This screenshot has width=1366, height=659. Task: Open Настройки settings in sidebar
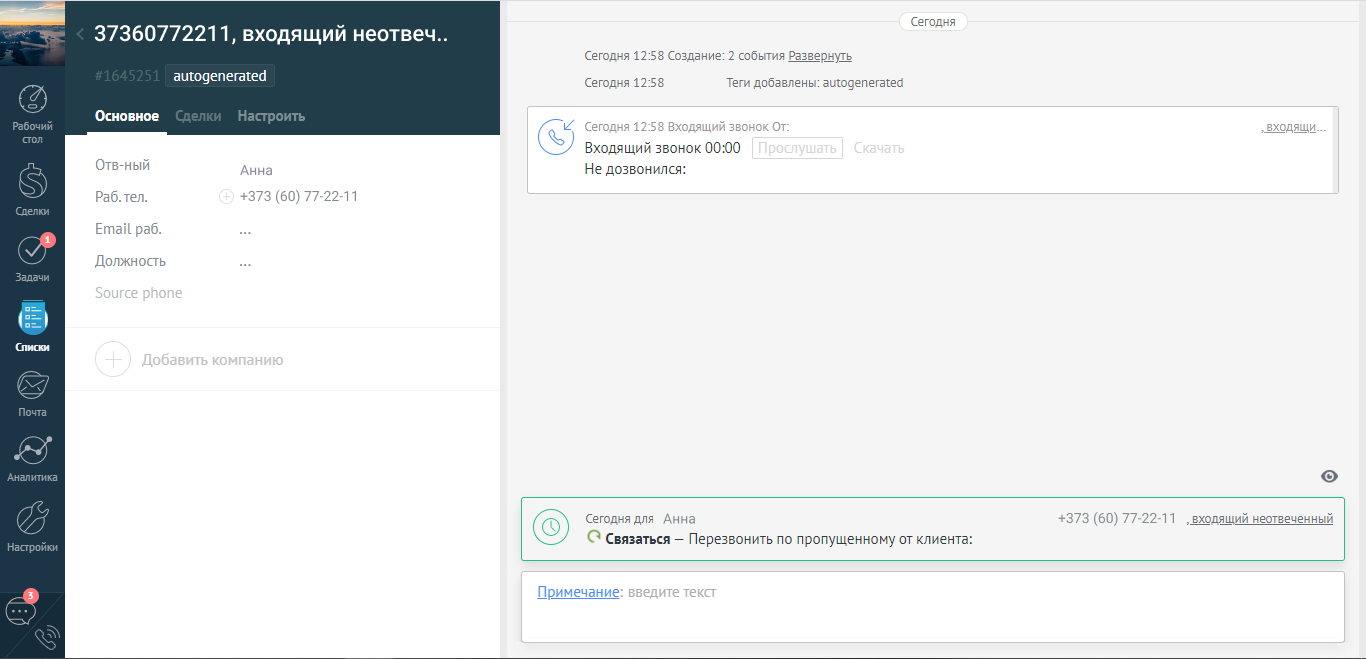(32, 527)
